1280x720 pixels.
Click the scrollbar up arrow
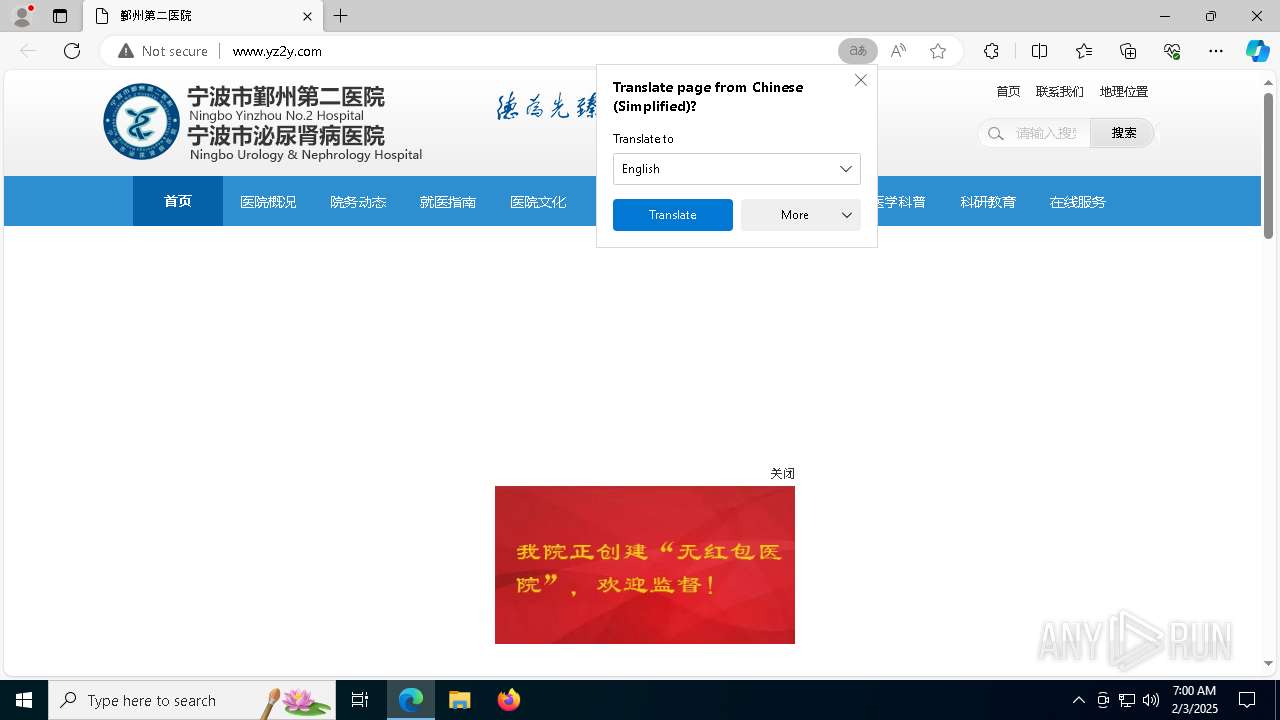click(x=1268, y=82)
